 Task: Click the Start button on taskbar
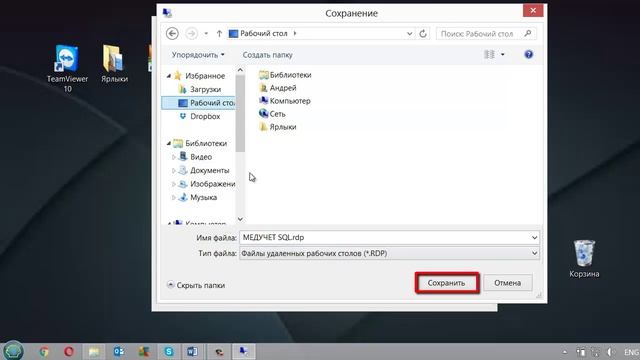13,351
